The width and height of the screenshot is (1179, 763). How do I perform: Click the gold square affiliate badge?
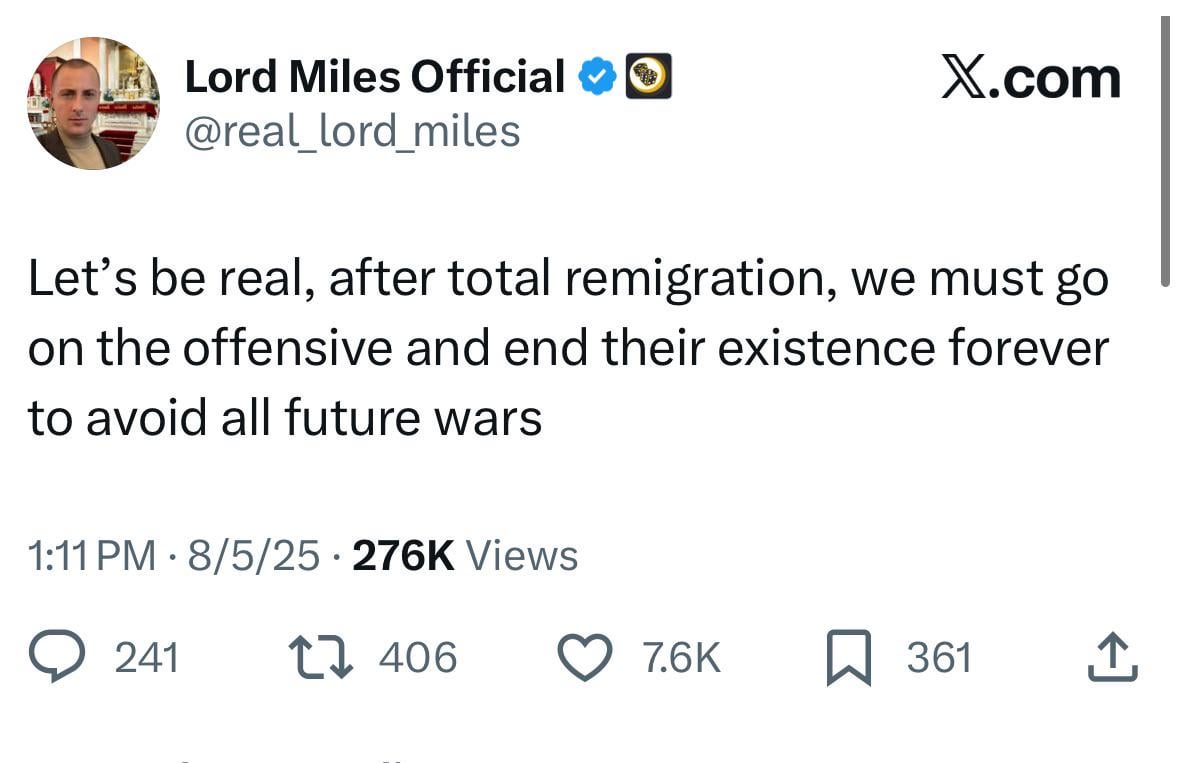[648, 78]
